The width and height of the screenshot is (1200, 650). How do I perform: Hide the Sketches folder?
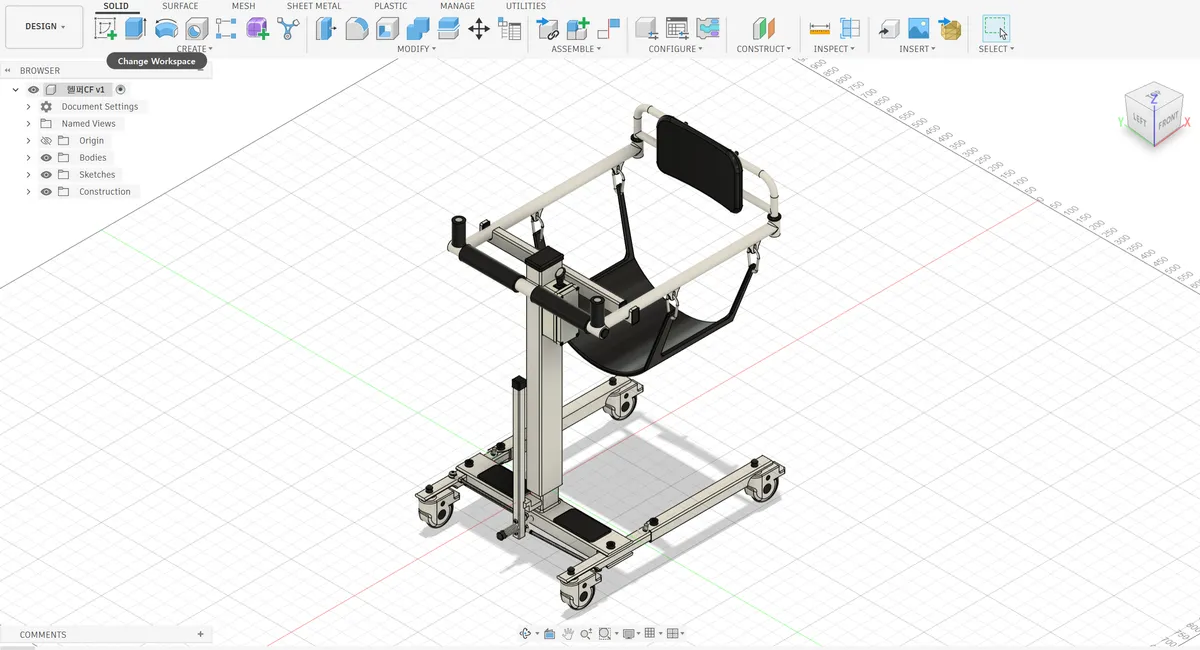click(x=46, y=175)
